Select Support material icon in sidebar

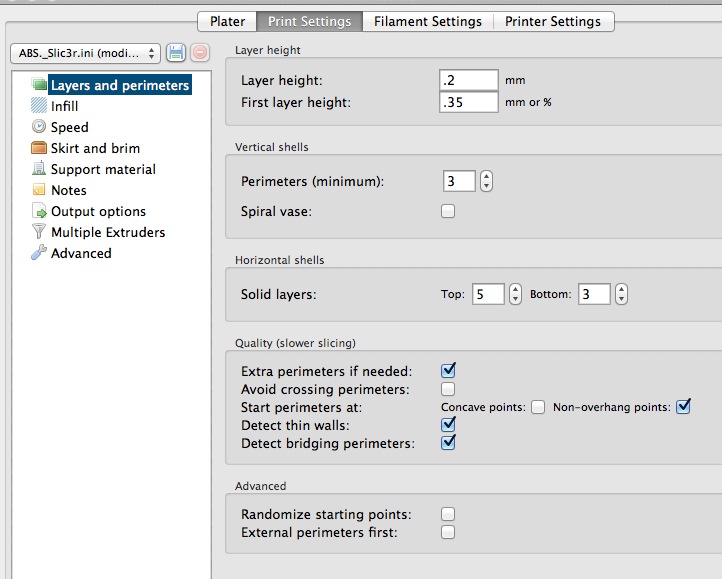pos(39,169)
